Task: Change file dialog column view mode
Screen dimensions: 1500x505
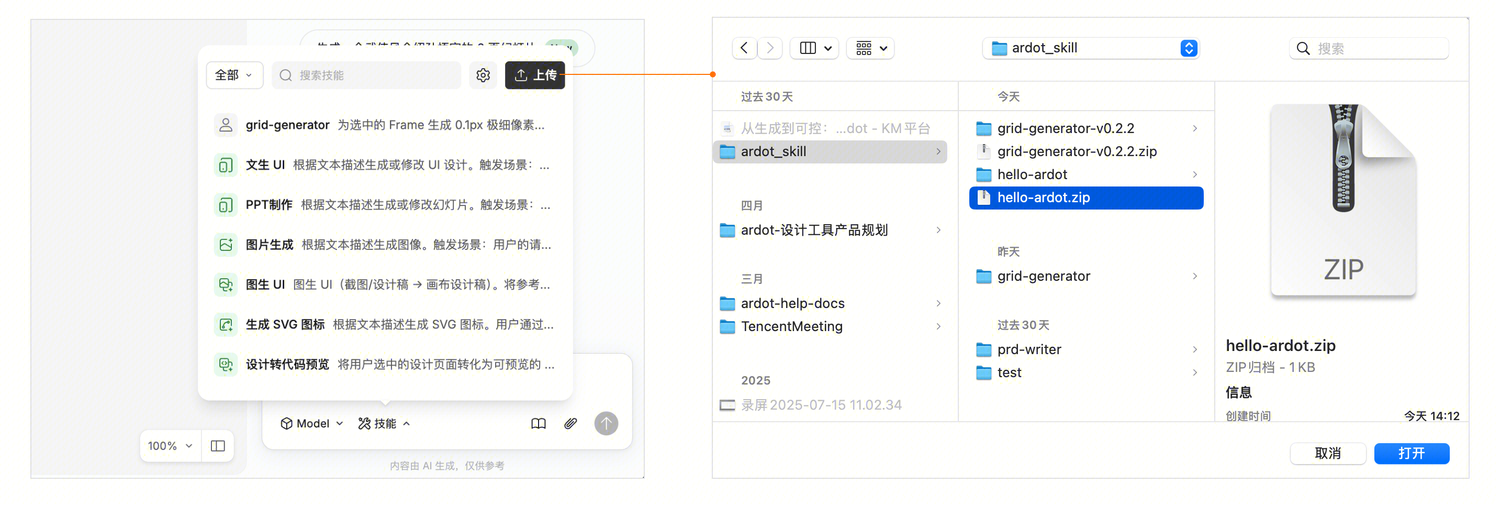Action: 814,48
